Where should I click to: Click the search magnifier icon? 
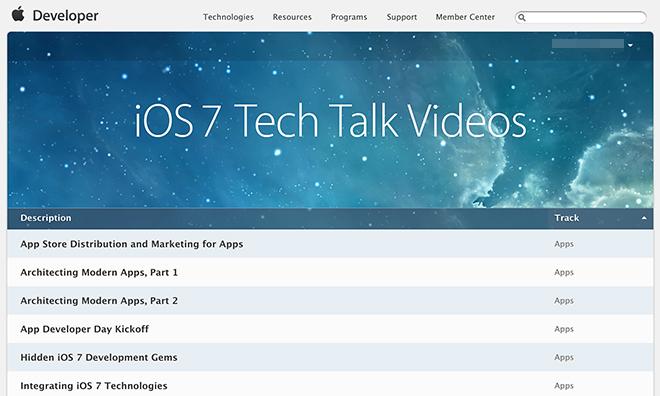point(522,17)
